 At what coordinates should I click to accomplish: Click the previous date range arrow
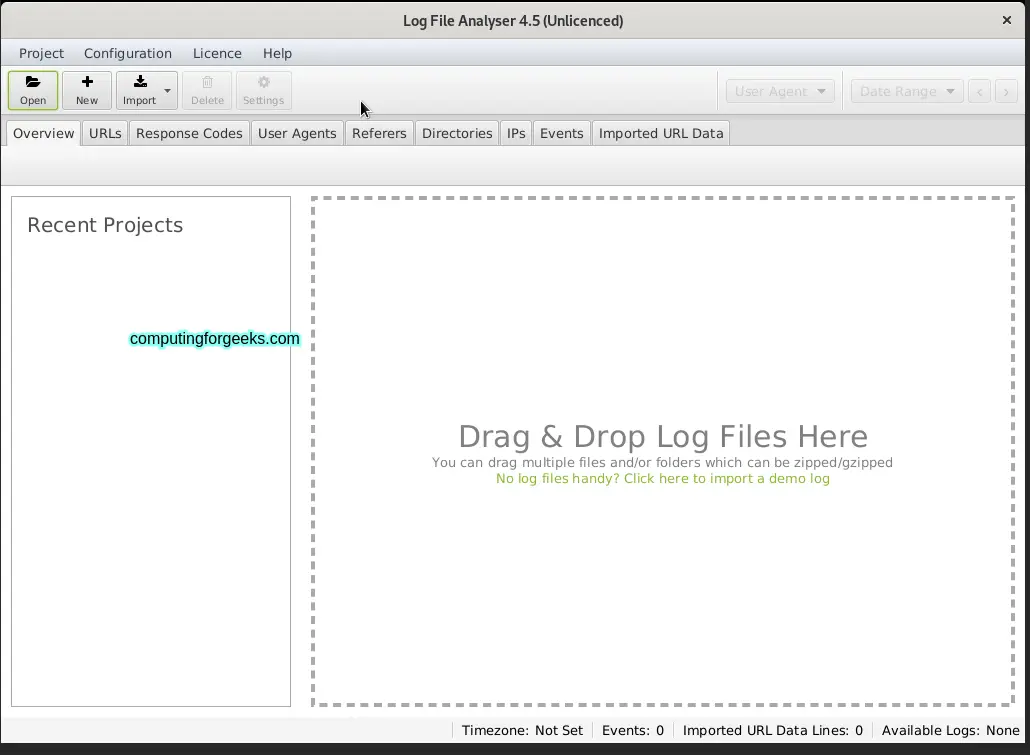(x=980, y=91)
